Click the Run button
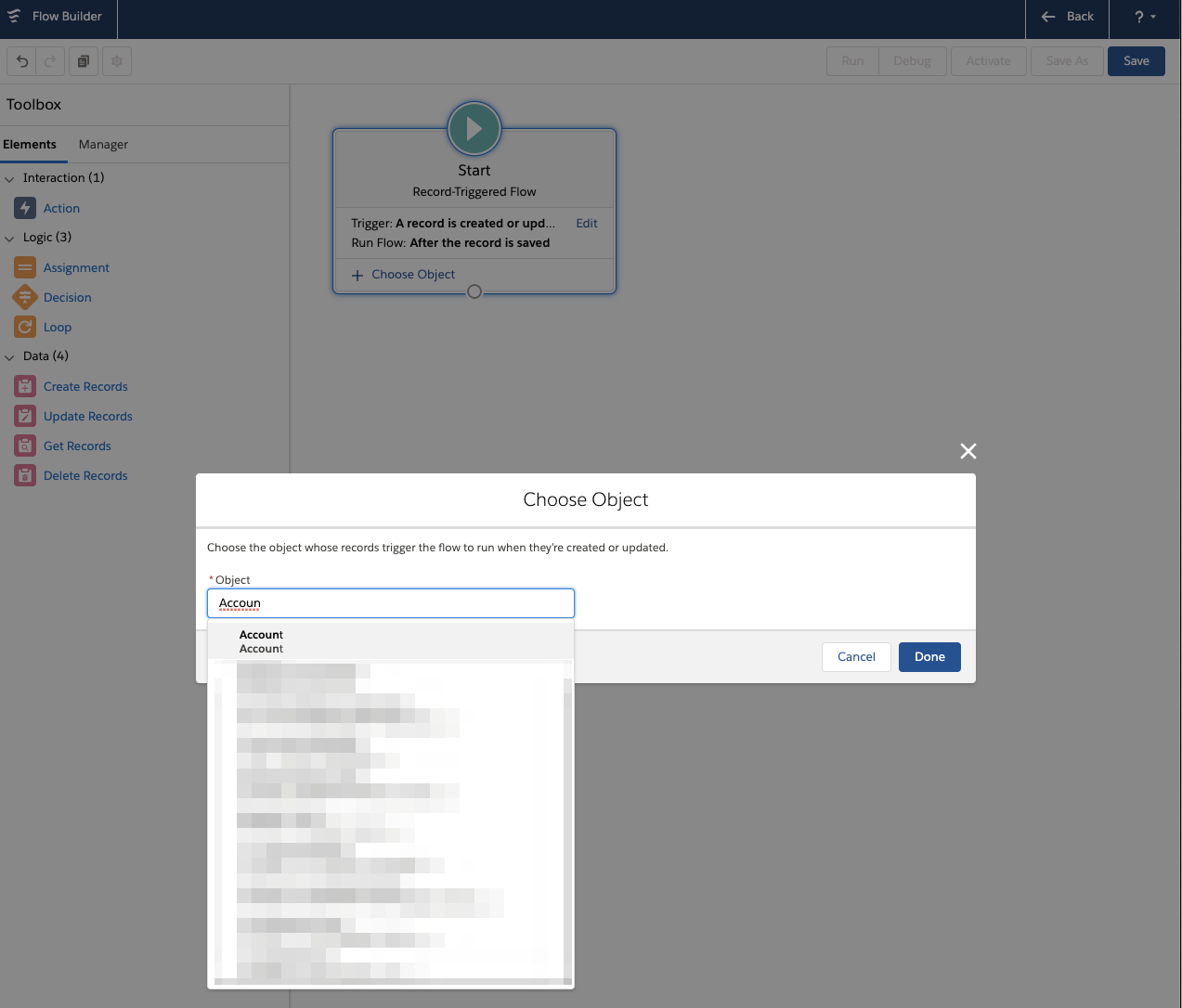The width and height of the screenshot is (1182, 1008). tap(852, 61)
